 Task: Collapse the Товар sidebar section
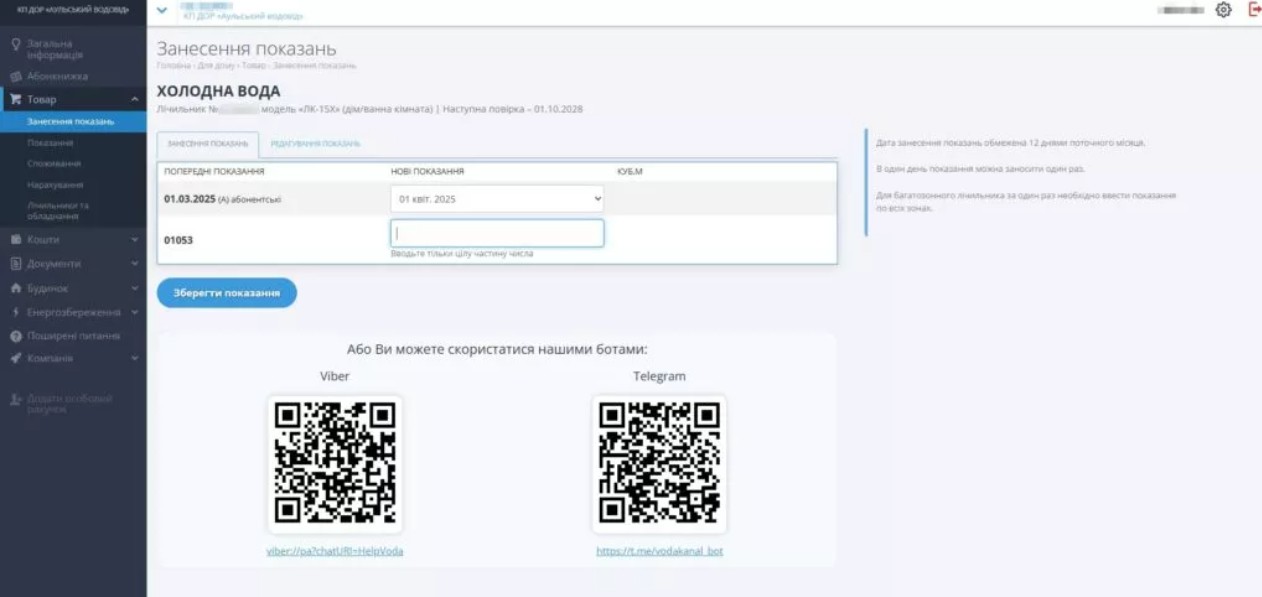click(134, 99)
